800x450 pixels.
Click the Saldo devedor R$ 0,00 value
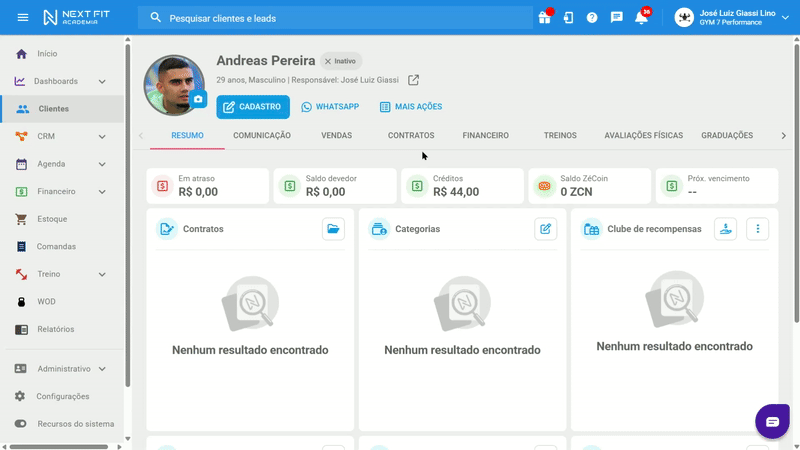click(326, 192)
